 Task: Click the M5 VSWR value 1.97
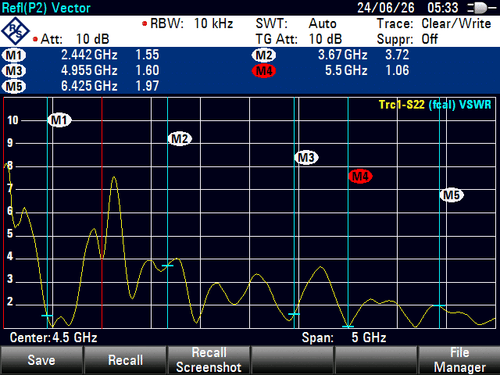(x=147, y=86)
